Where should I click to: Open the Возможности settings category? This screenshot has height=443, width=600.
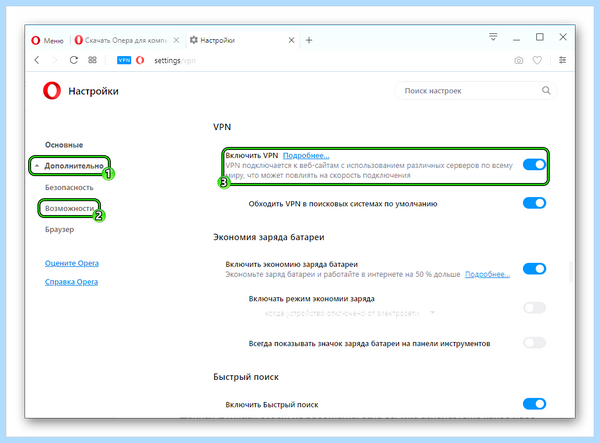click(x=69, y=208)
